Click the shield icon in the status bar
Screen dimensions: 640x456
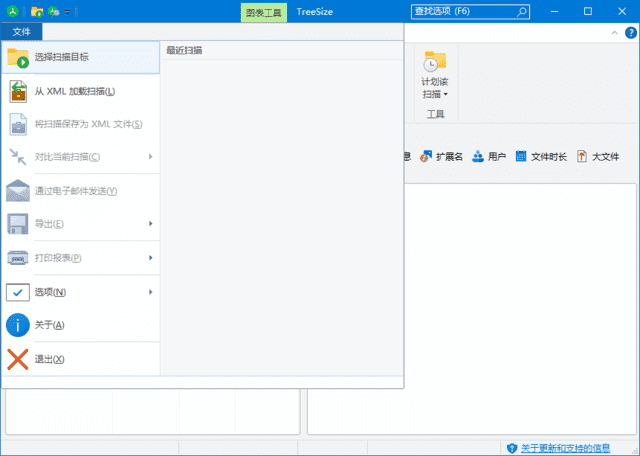(511, 448)
